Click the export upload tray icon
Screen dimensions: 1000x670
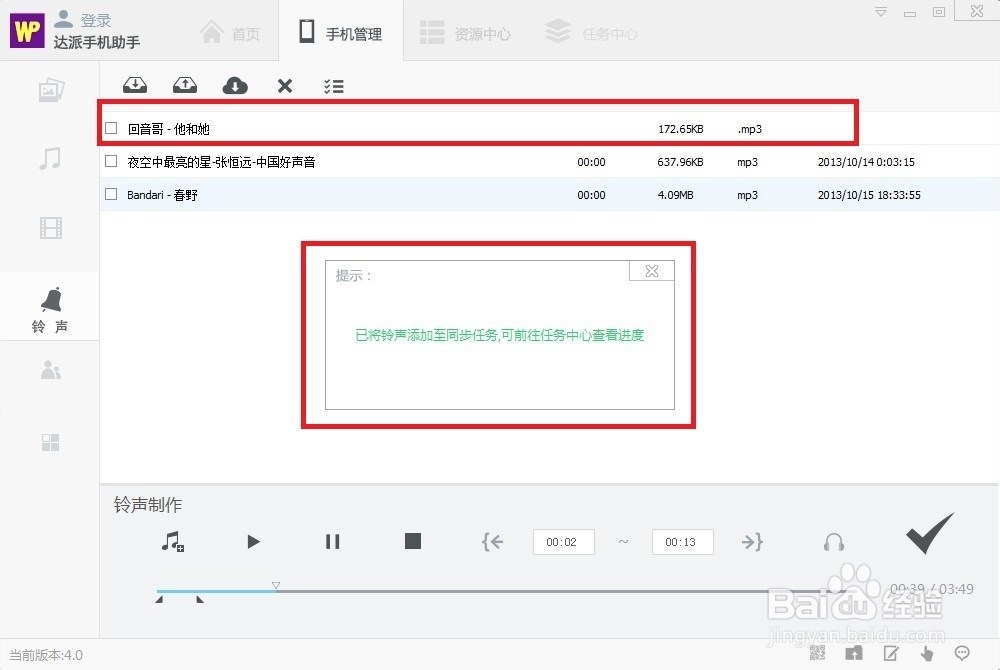[185, 85]
